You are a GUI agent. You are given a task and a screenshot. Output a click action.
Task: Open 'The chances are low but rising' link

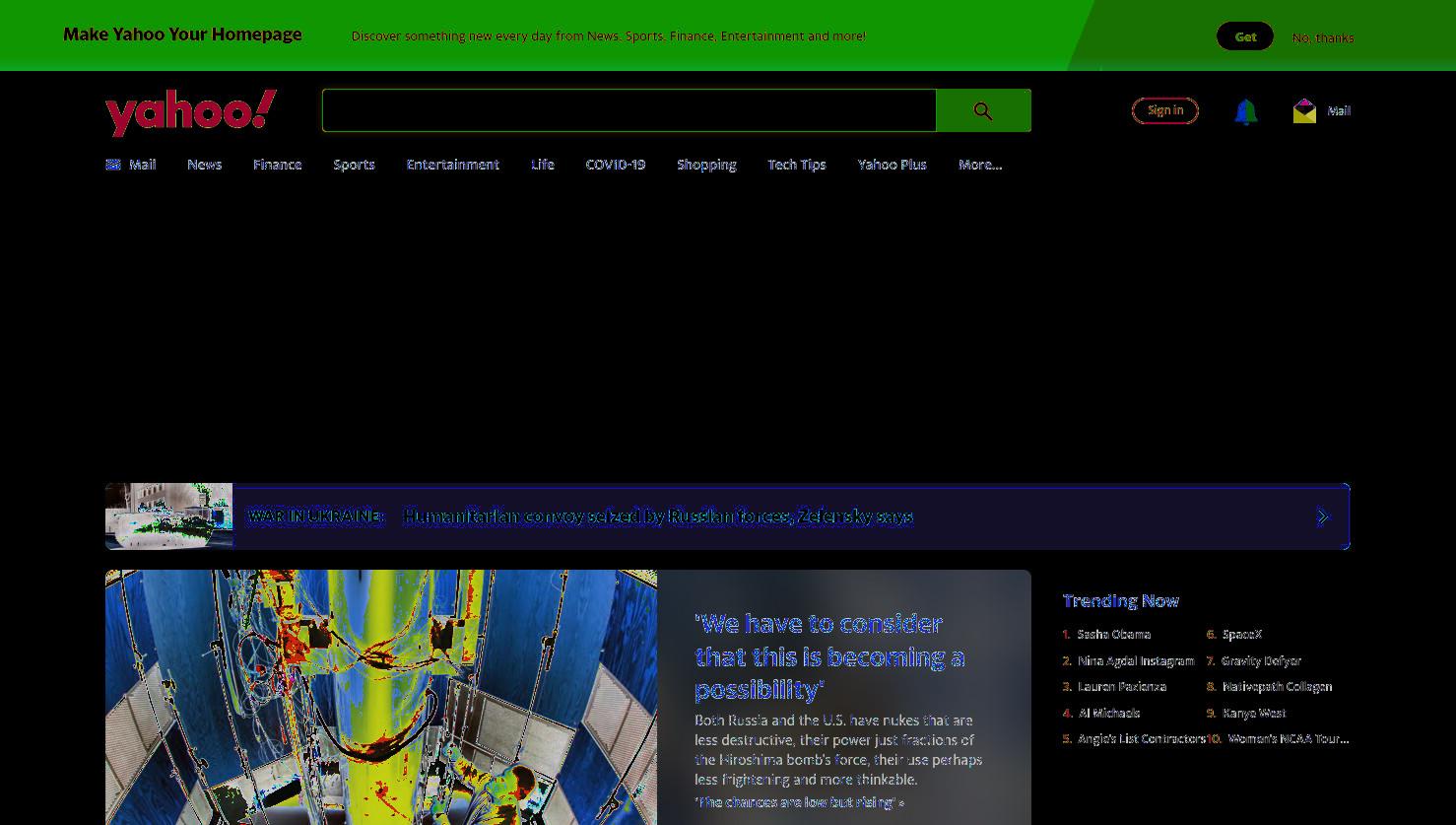tap(799, 802)
